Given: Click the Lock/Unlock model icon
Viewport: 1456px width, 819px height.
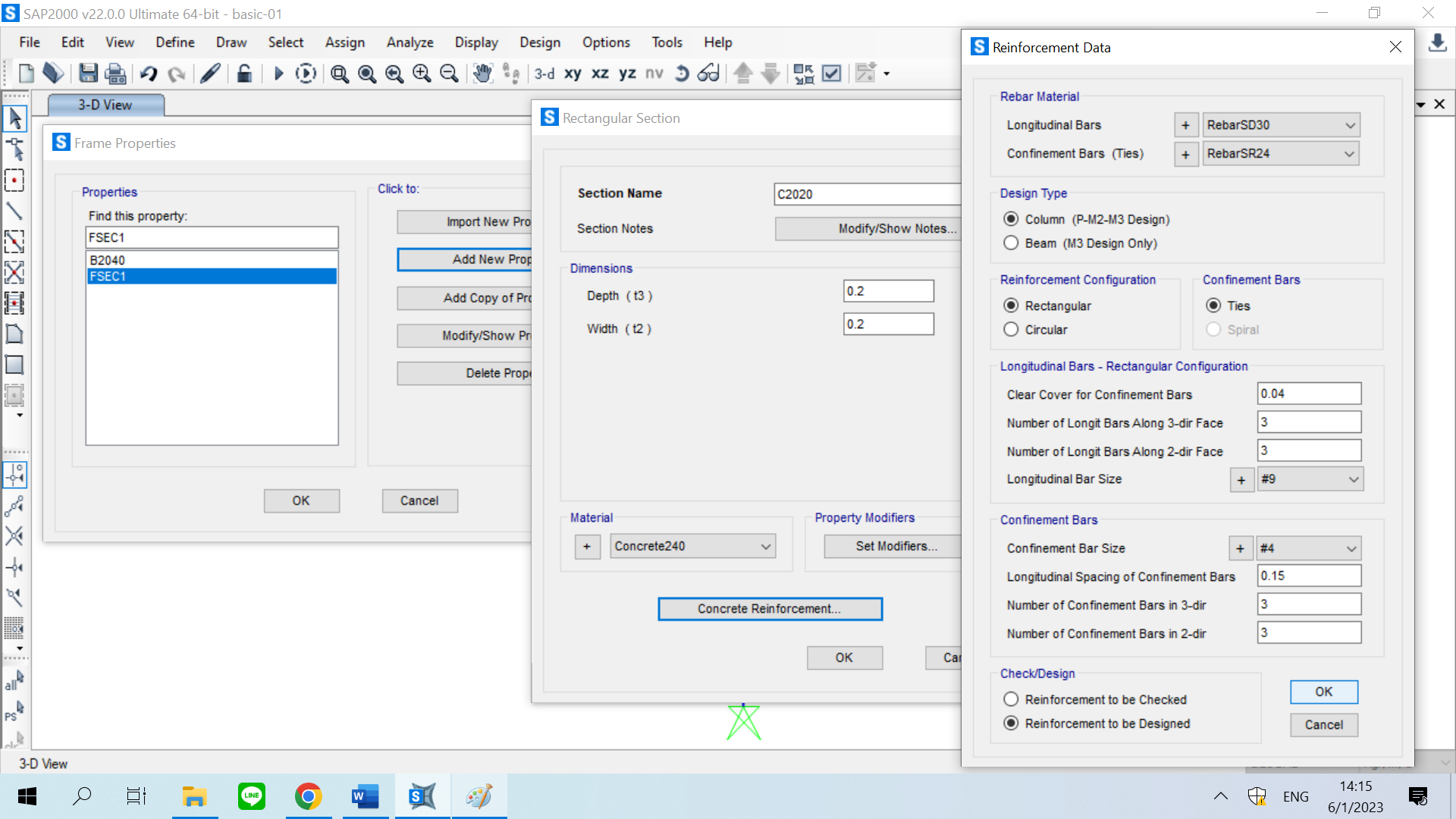Looking at the screenshot, I should [x=244, y=74].
